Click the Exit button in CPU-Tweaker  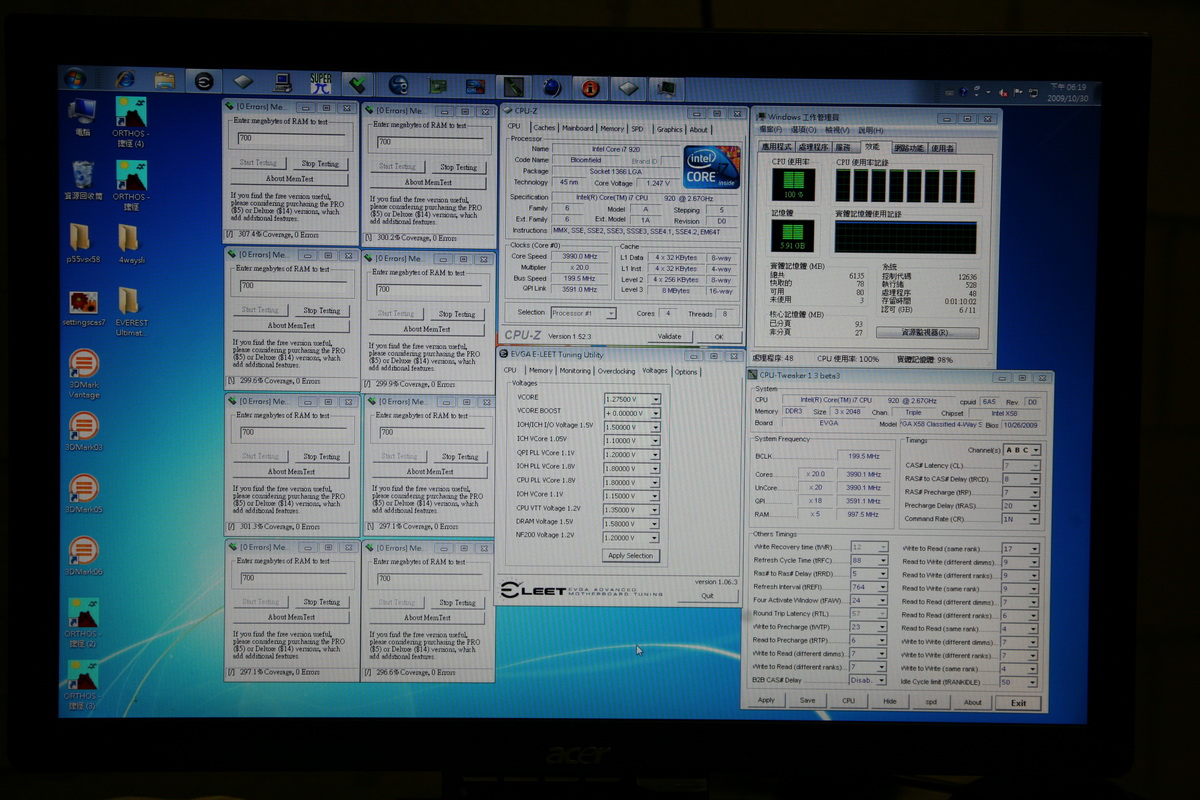1018,703
